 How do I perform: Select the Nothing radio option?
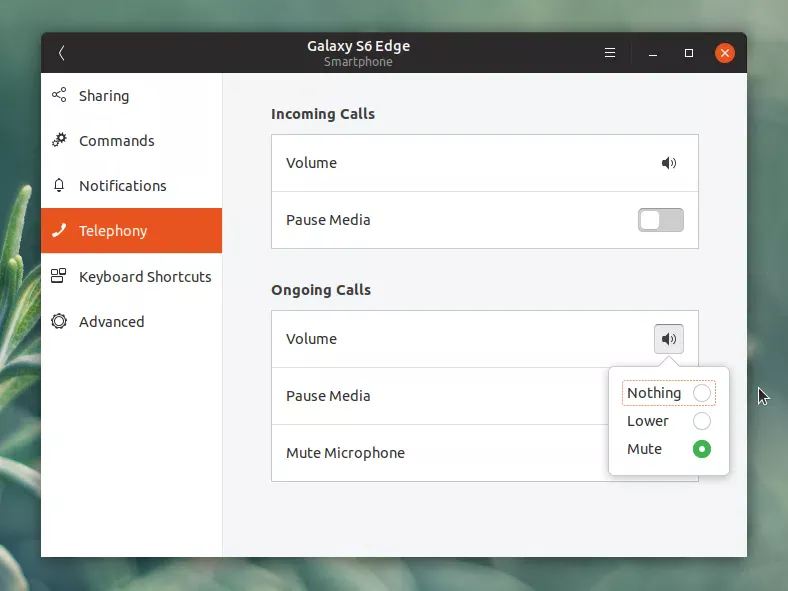(702, 393)
